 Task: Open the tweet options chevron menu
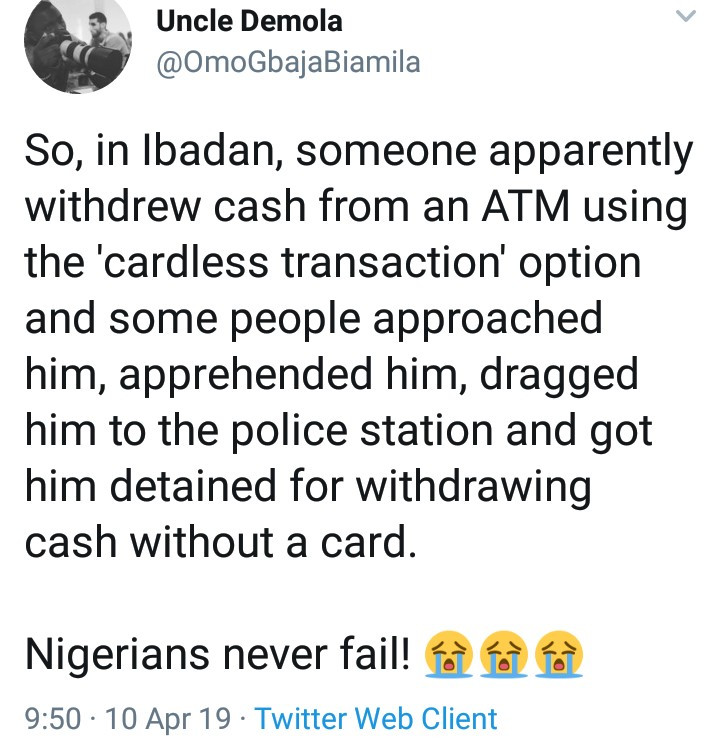(686, 17)
